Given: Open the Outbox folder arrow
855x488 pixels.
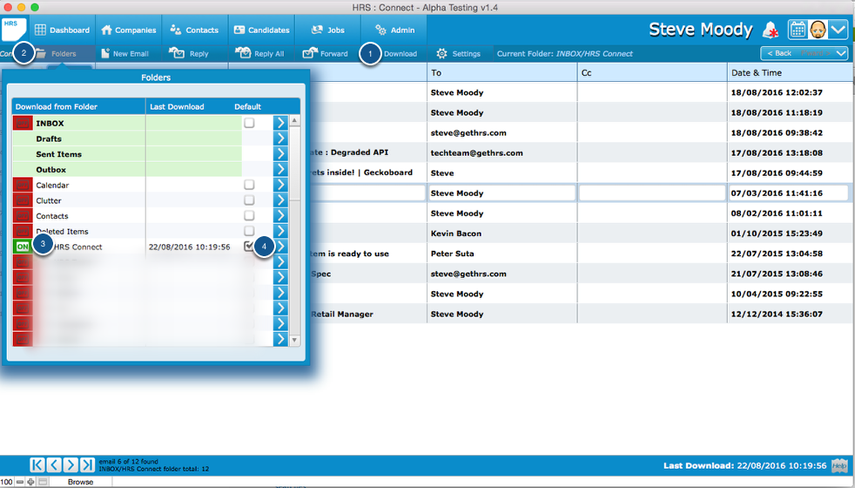Looking at the screenshot, I should tap(280, 170).
